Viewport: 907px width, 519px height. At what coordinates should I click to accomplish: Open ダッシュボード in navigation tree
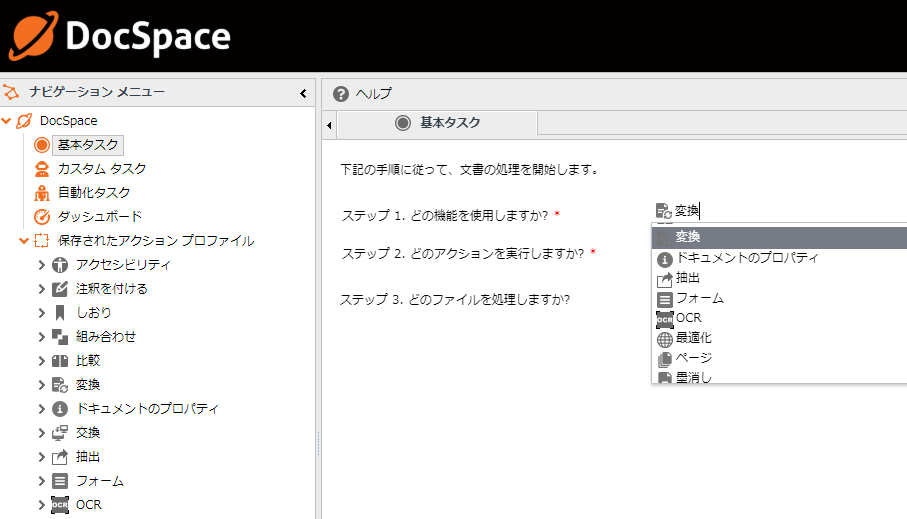coord(100,216)
